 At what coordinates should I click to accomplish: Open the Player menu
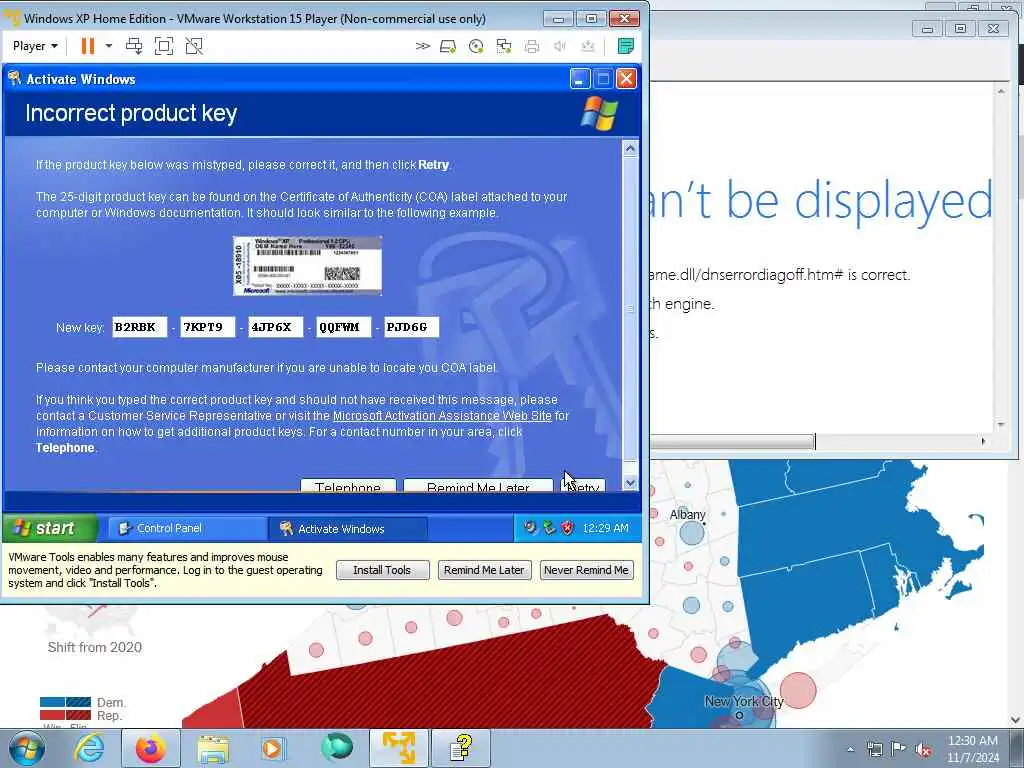point(35,46)
